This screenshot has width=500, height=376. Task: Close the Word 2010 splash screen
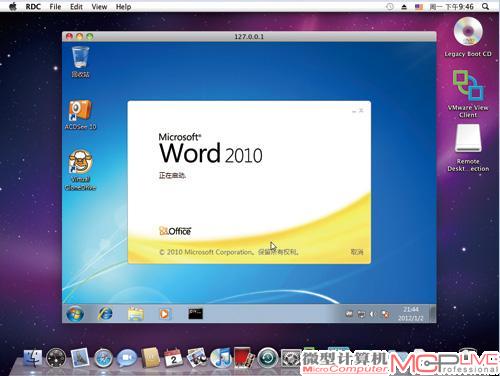coord(361,110)
